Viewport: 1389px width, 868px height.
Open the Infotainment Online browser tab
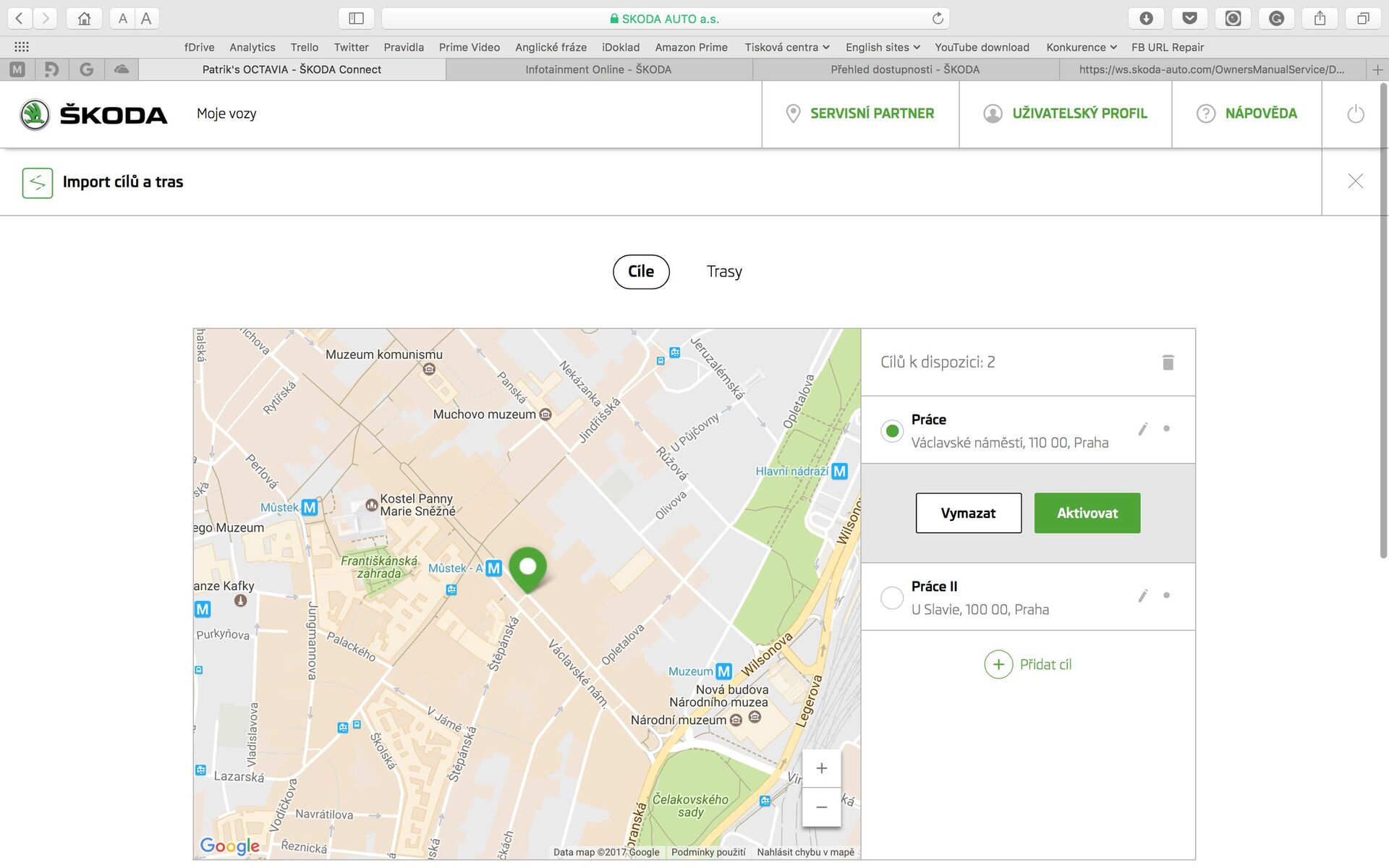point(598,69)
